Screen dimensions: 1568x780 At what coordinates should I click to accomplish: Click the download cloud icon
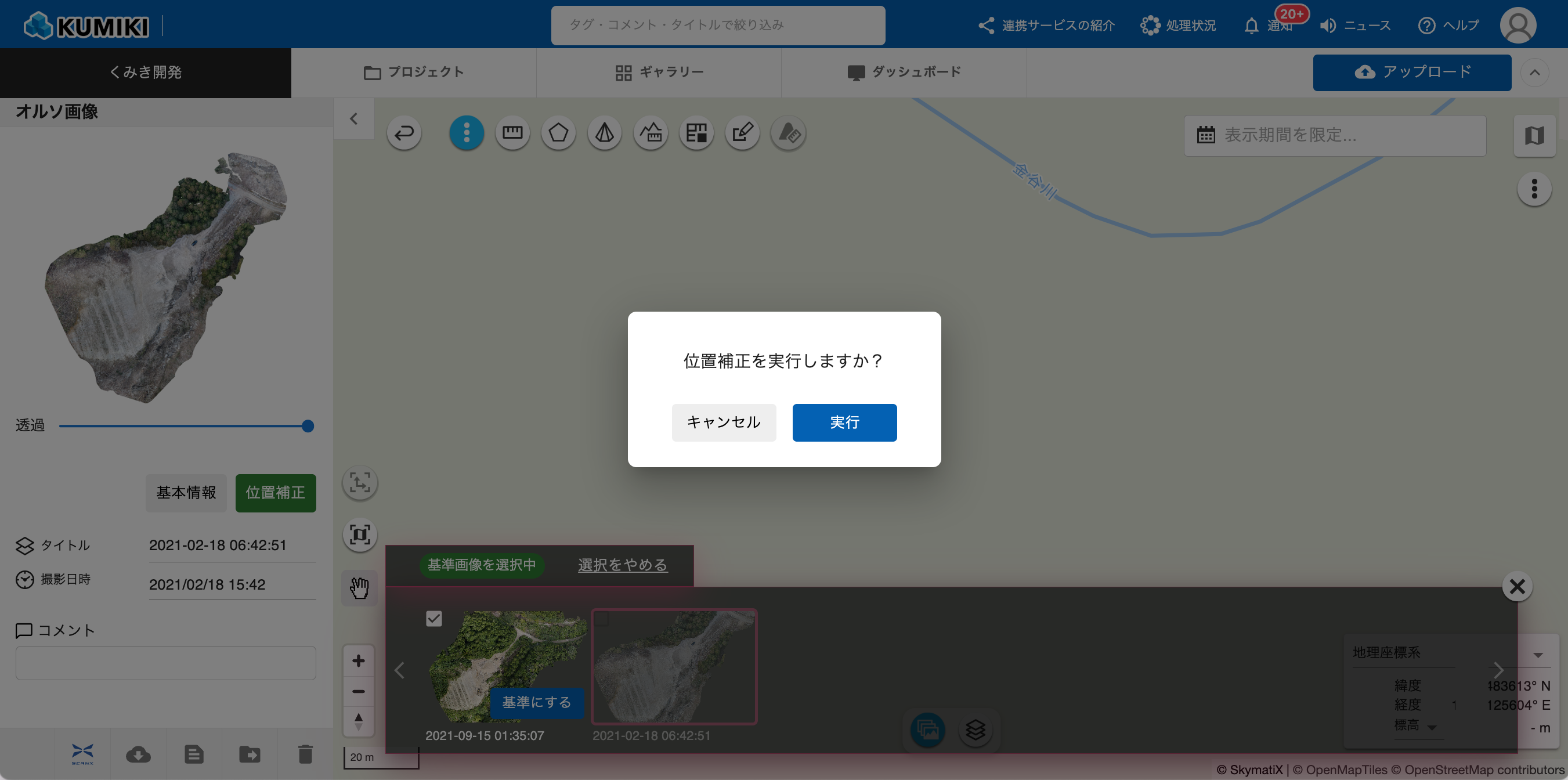tap(138, 754)
